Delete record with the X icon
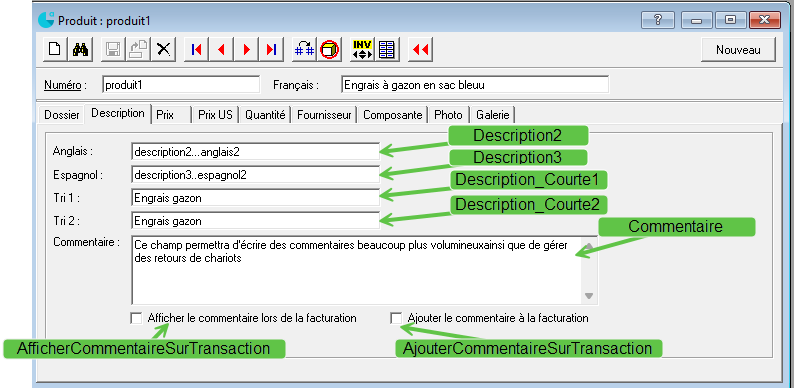Image resolution: width=794 pixels, height=388 pixels. 163,49
